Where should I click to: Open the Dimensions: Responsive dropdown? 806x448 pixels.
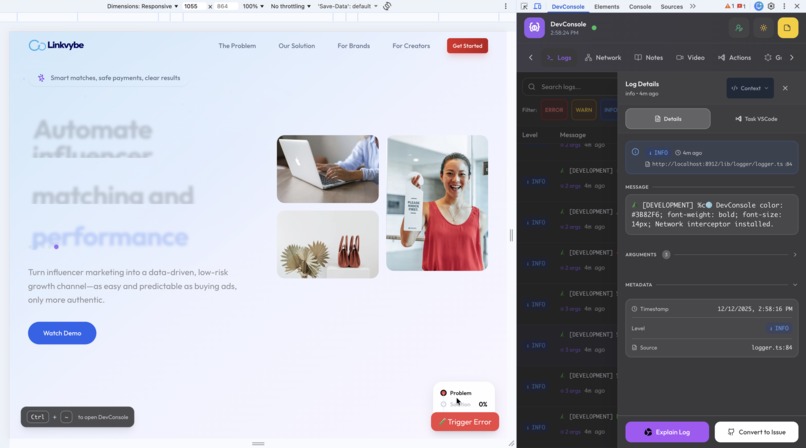click(142, 6)
